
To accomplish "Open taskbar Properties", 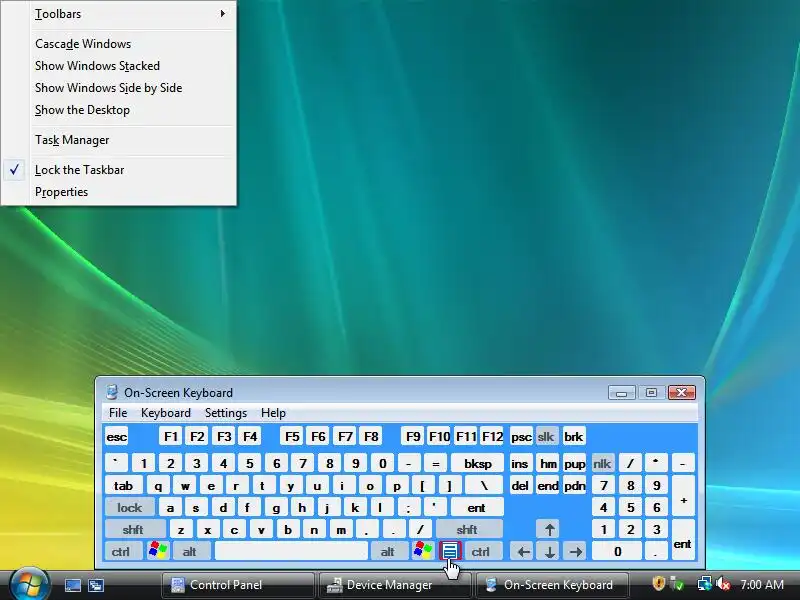I will 119,192.
